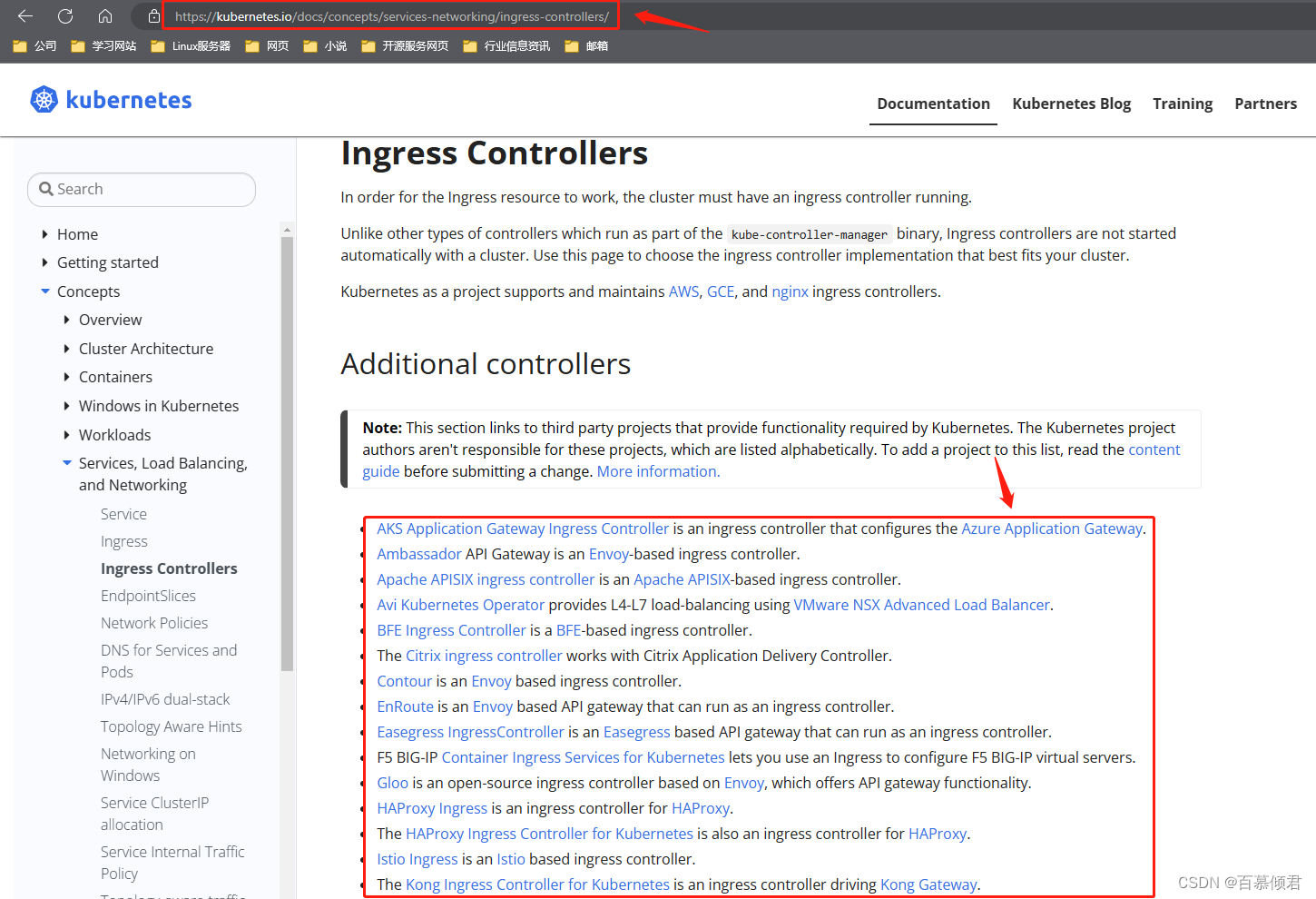Open the Gloo link
This screenshot has width=1316, height=899.
tap(392, 783)
